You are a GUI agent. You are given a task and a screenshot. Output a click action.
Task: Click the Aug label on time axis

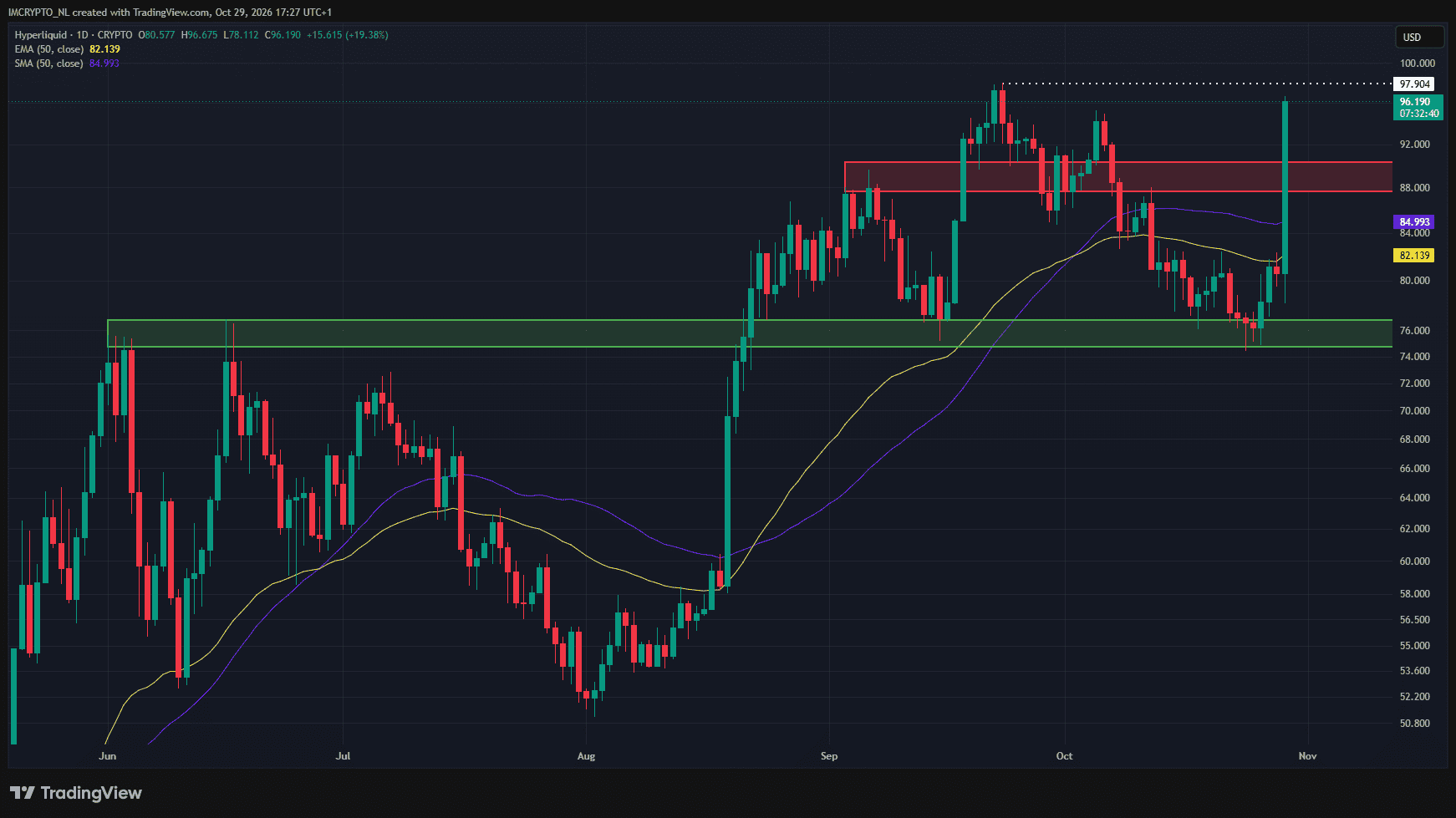tap(587, 756)
